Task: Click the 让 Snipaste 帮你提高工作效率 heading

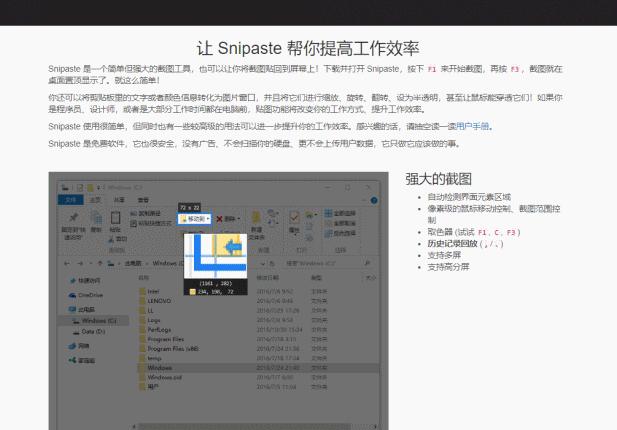Action: click(x=308, y=48)
